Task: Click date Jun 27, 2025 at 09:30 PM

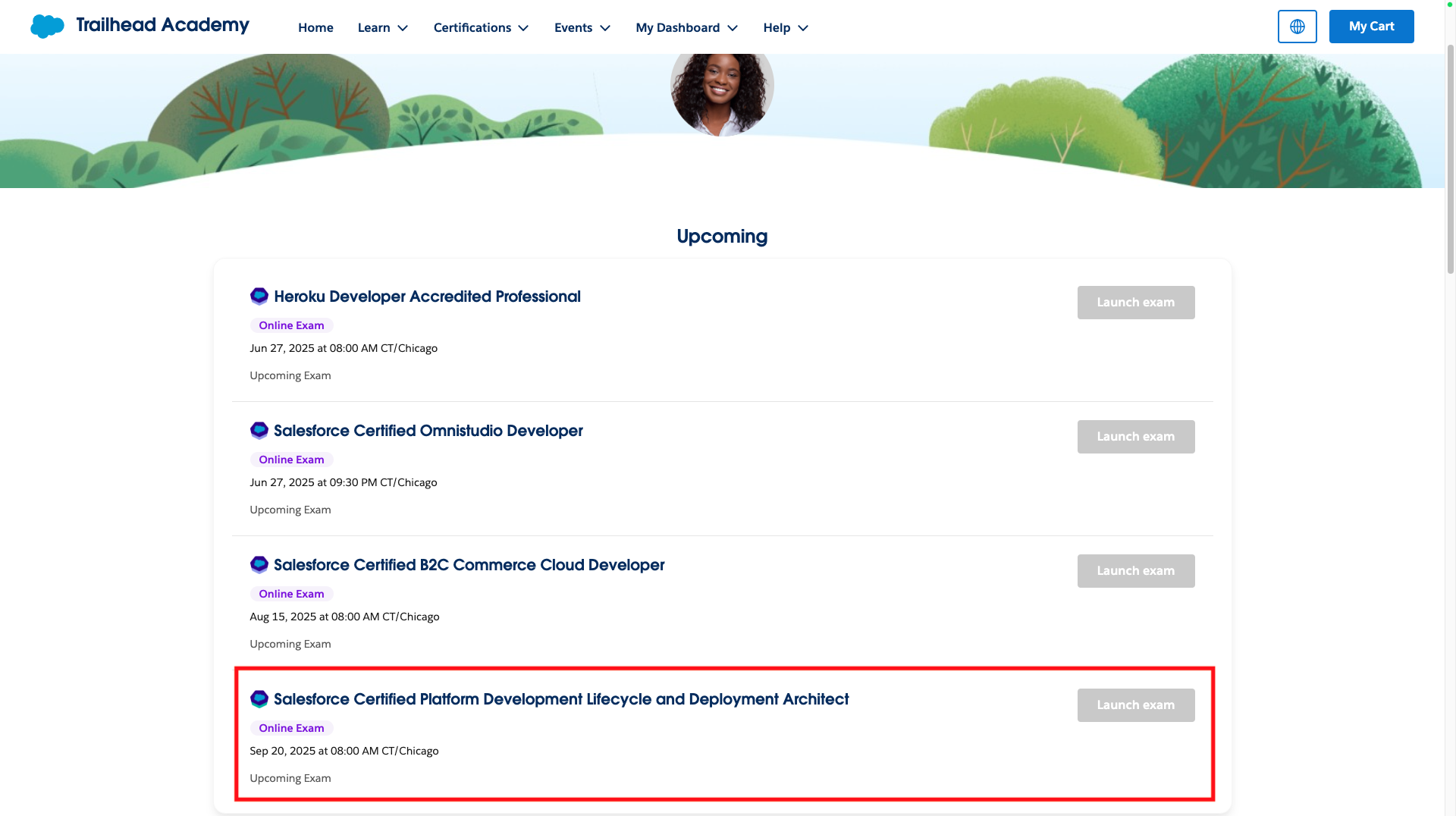Action: click(344, 482)
